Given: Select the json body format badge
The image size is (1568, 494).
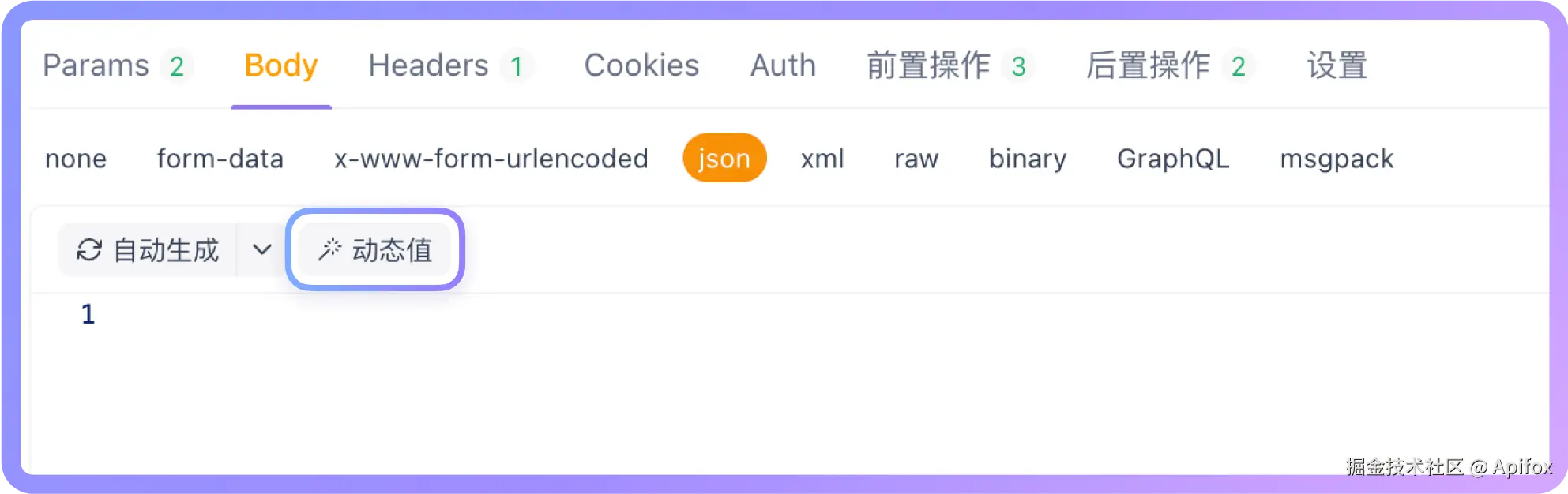Looking at the screenshot, I should (724, 159).
